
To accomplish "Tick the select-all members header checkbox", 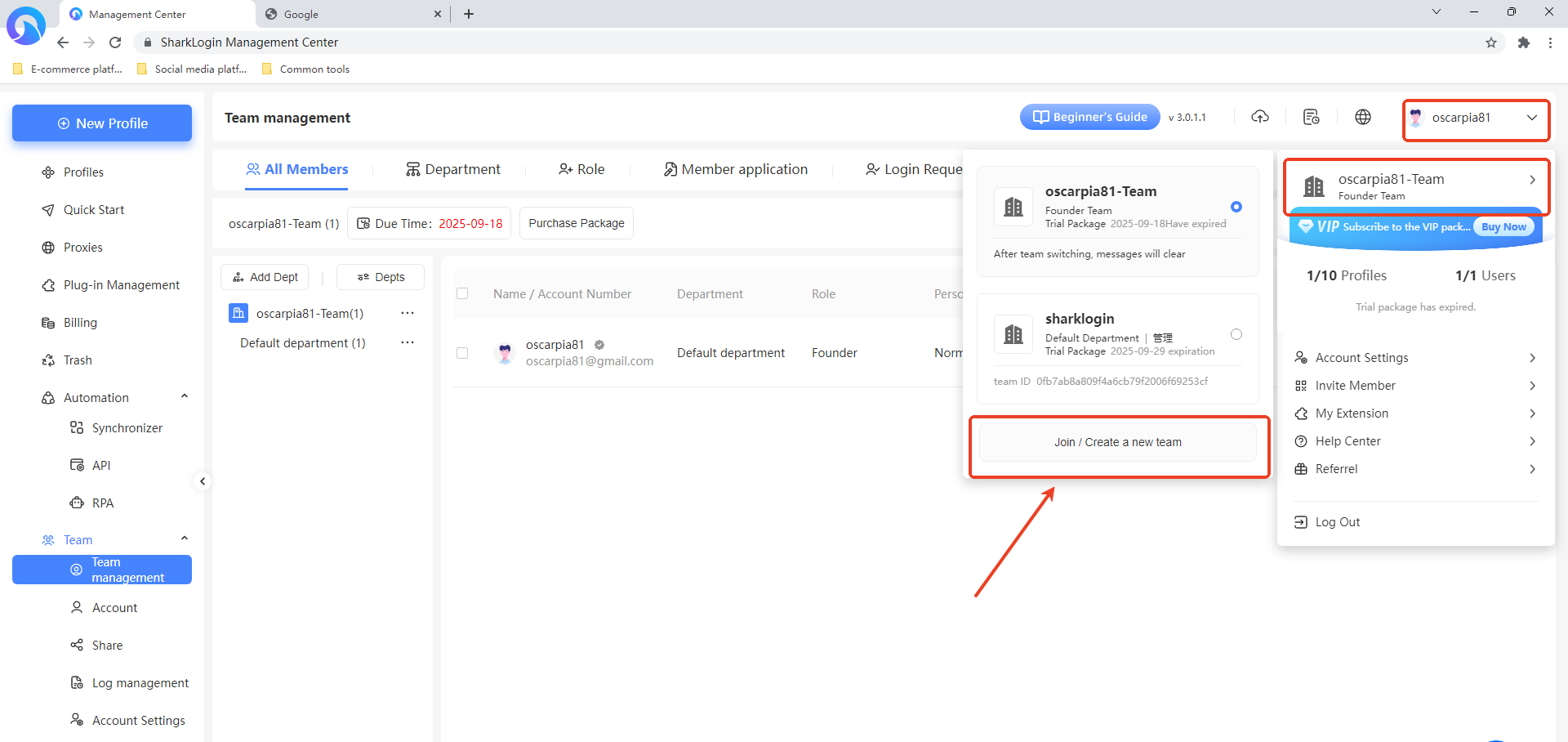I will (462, 293).
